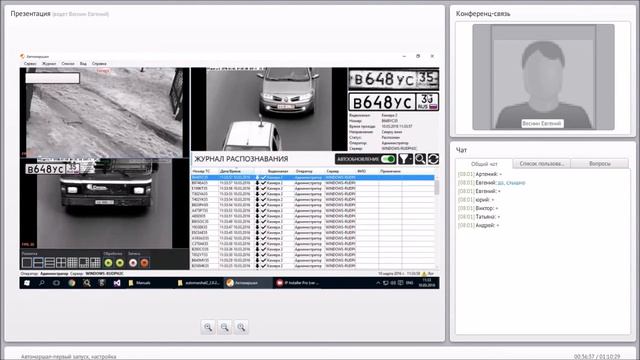Launch Chrome from the taskbar

[x=72, y=283]
